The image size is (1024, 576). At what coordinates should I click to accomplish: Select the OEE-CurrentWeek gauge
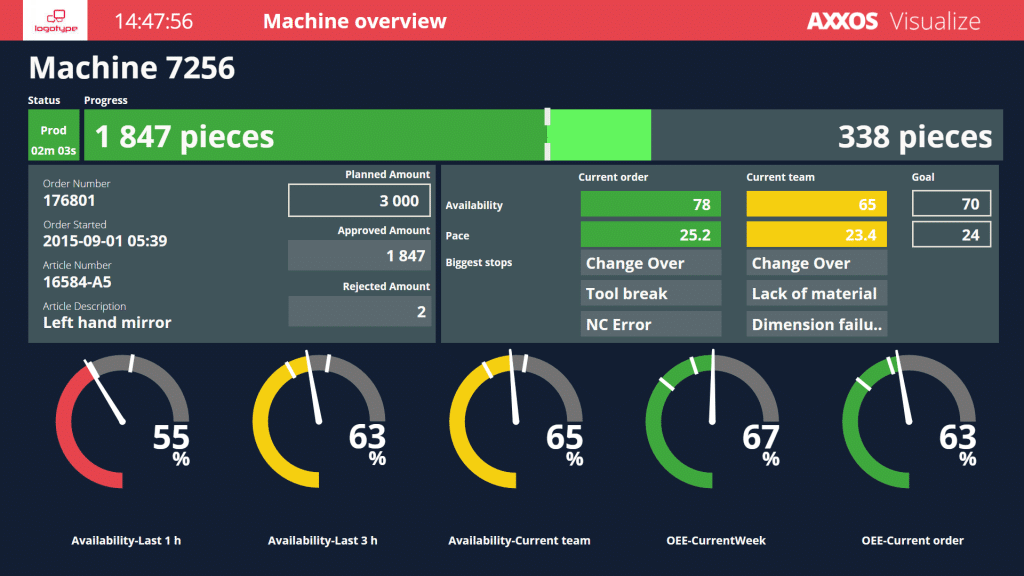coord(712,422)
